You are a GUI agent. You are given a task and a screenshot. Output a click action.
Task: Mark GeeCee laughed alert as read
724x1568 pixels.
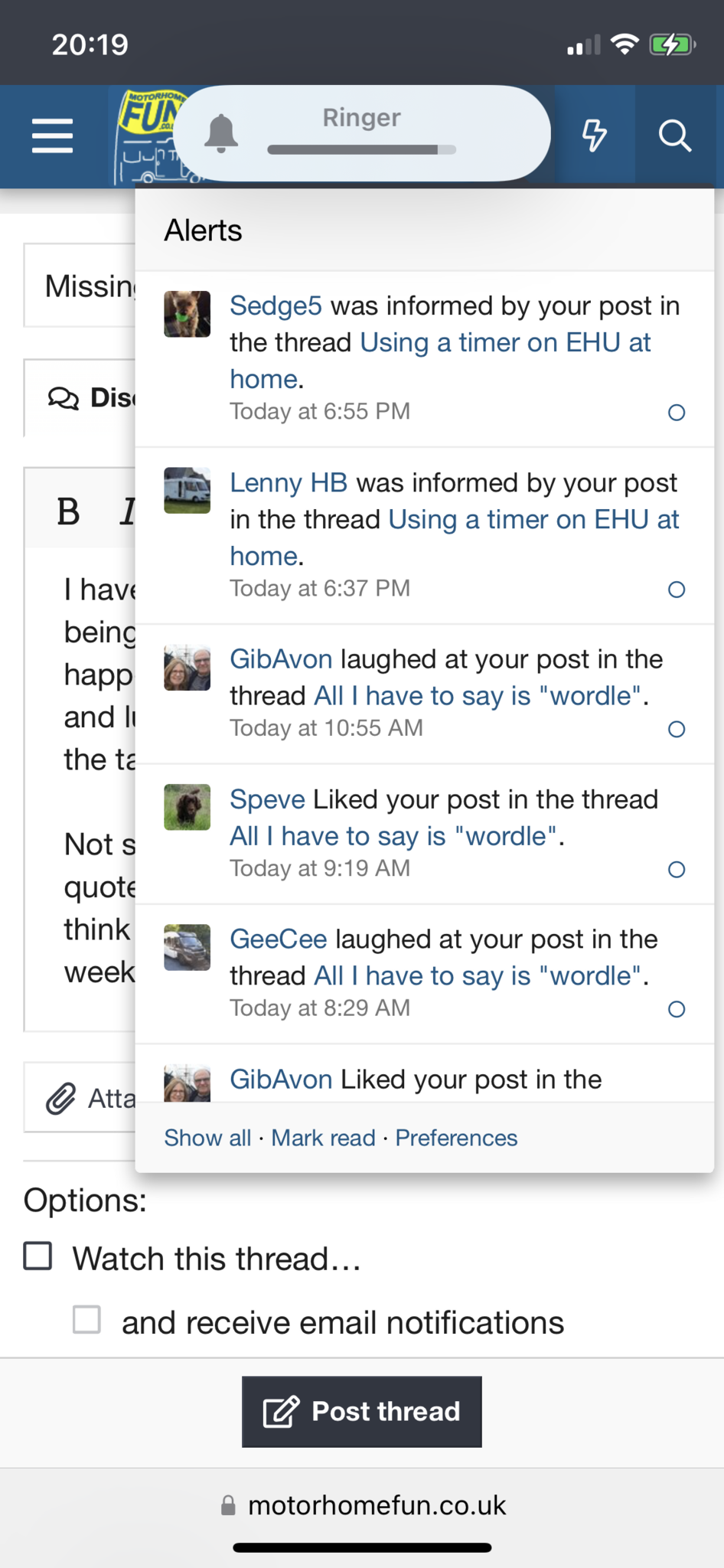(x=677, y=1009)
